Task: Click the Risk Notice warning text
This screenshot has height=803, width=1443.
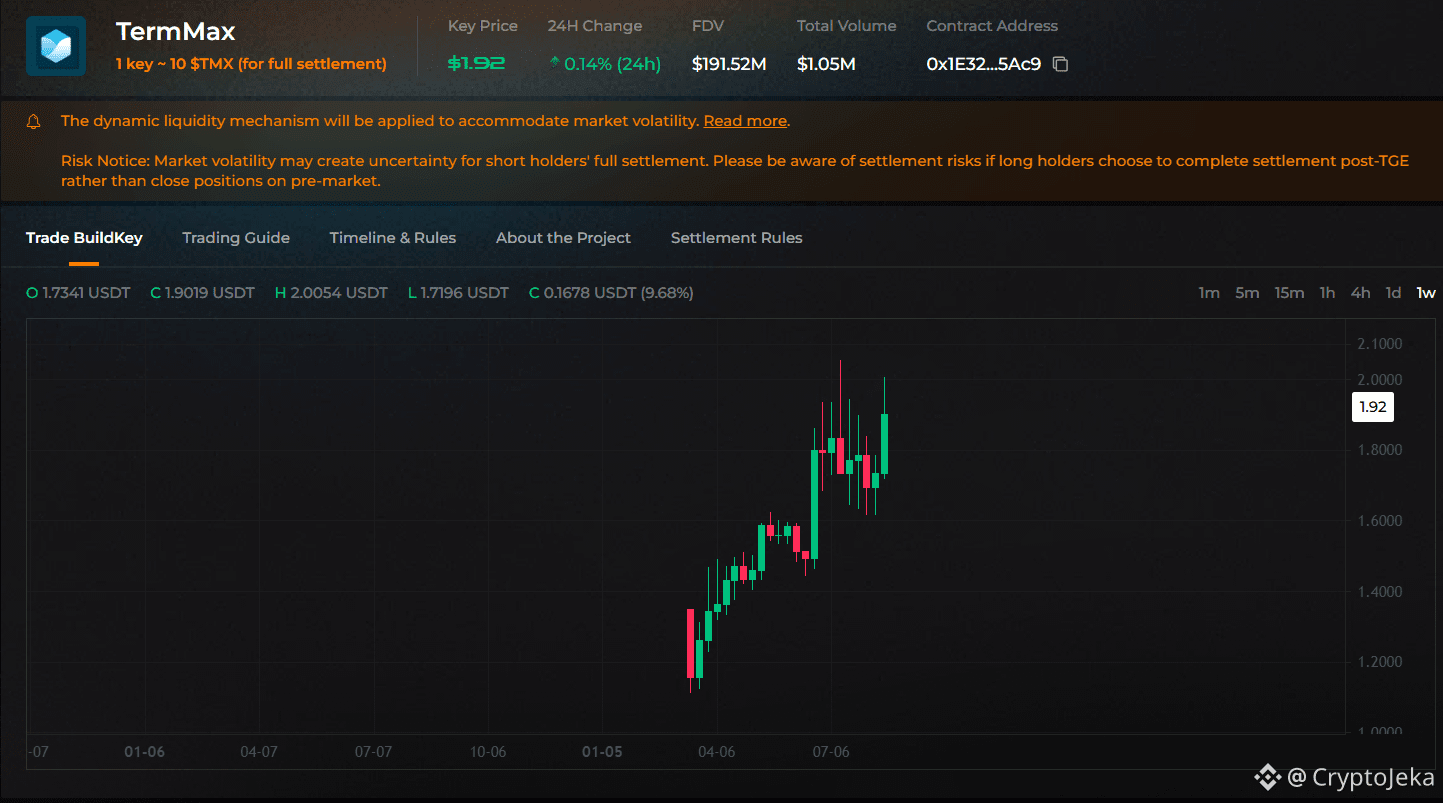Action: [735, 171]
